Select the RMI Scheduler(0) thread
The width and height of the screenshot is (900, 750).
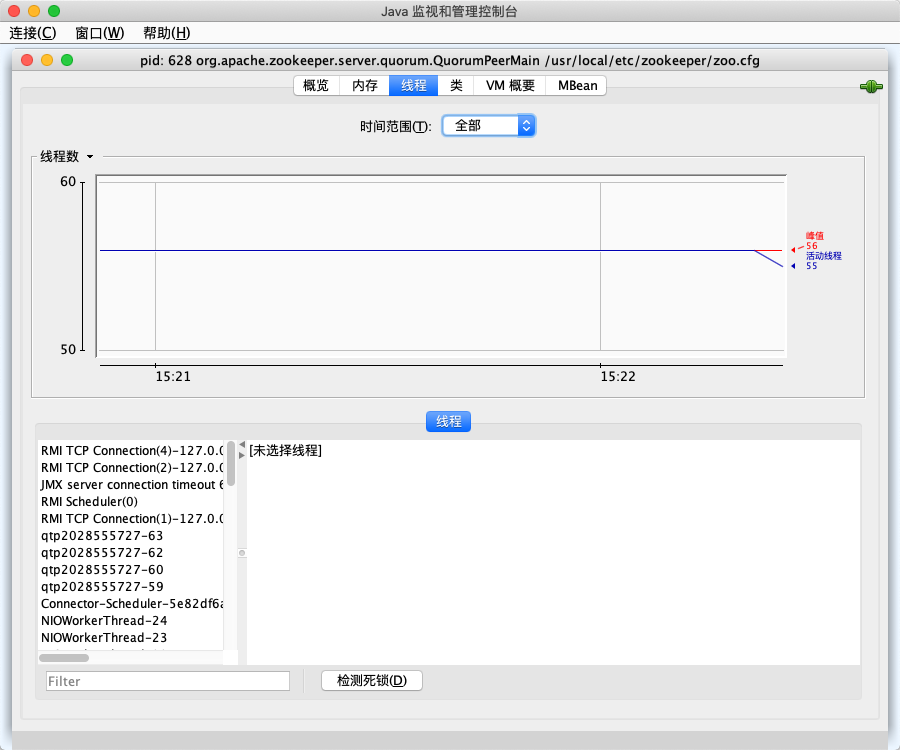coord(131,502)
